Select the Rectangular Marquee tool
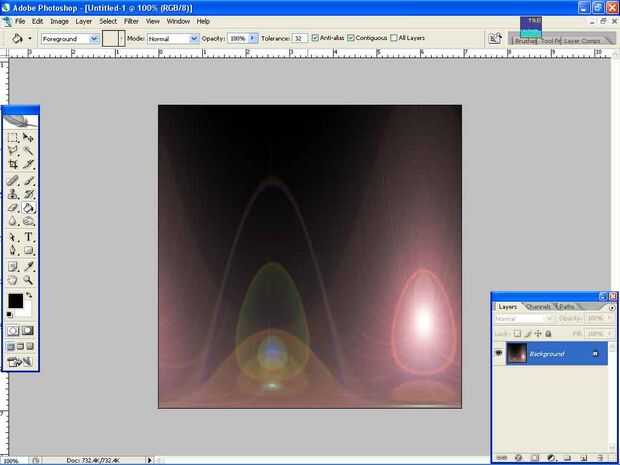This screenshot has height=465, width=620. [x=13, y=137]
